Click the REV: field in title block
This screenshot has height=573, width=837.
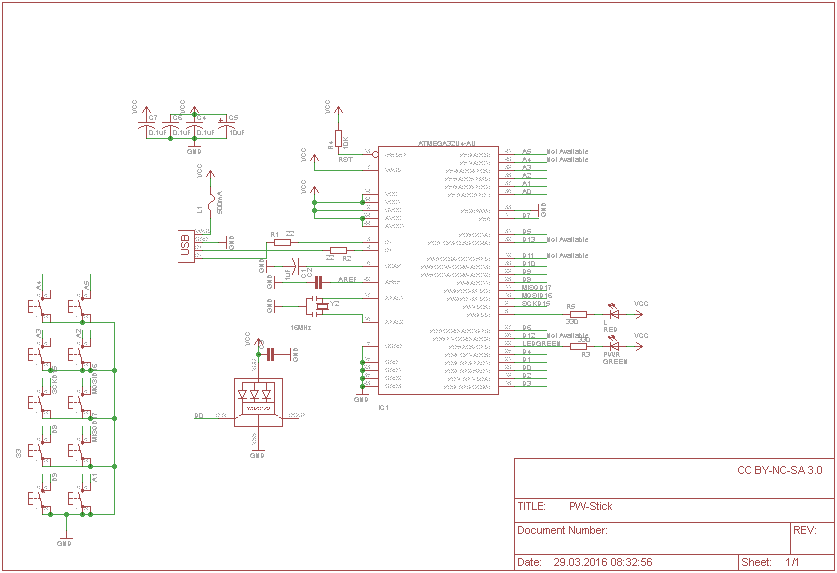(804, 530)
